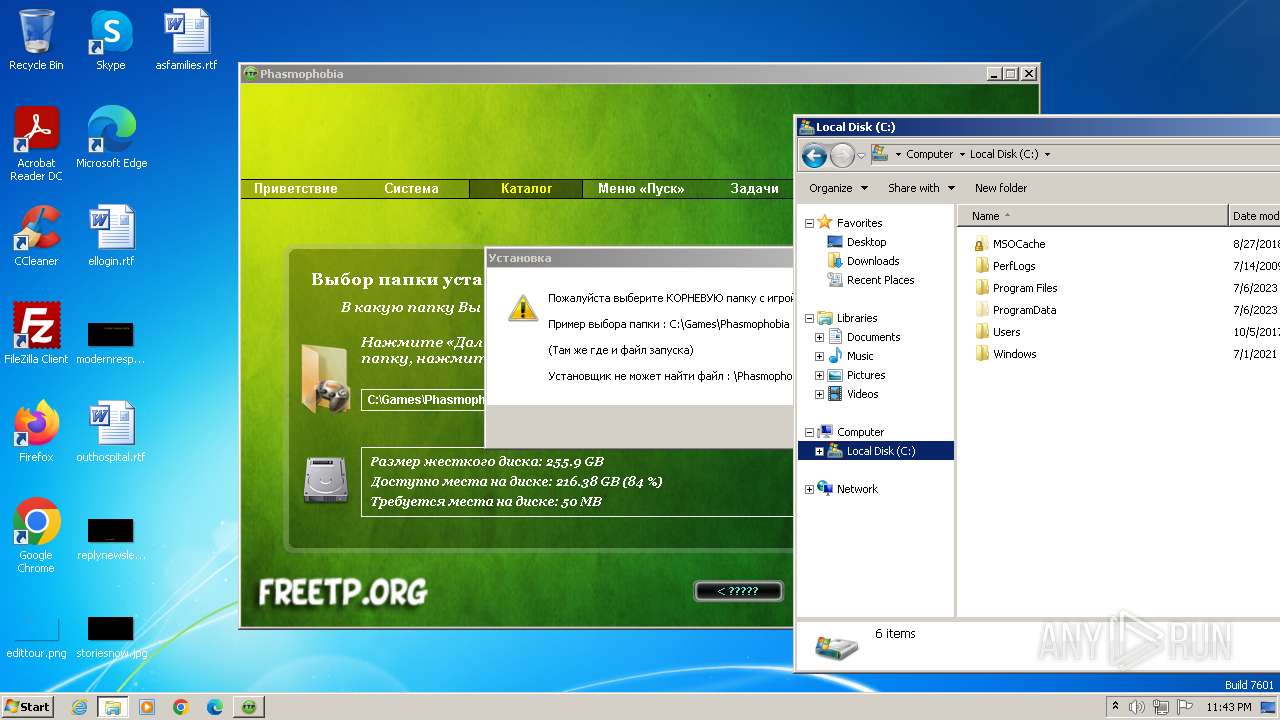This screenshot has height=720, width=1280.
Task: Expand the Videos library node
Action: tap(819, 394)
